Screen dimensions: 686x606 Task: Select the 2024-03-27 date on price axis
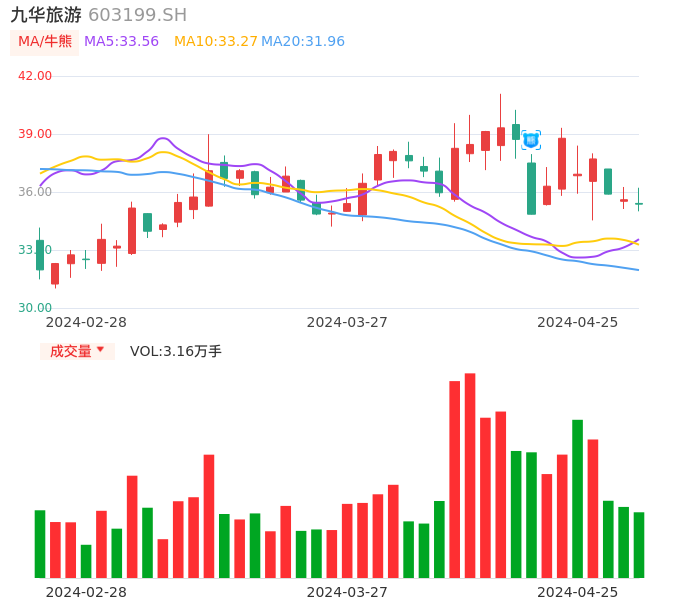pos(347,322)
